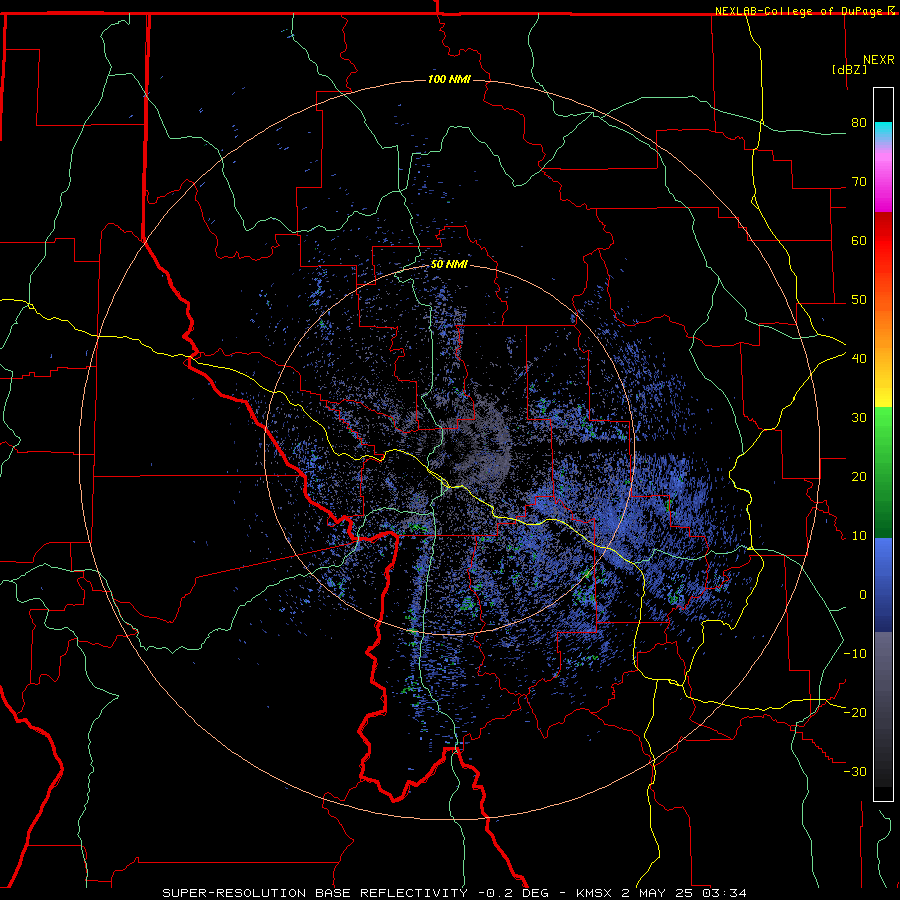This screenshot has height=900, width=900.
Task: Click the 40 value on dBZ scale
Action: click(859, 359)
